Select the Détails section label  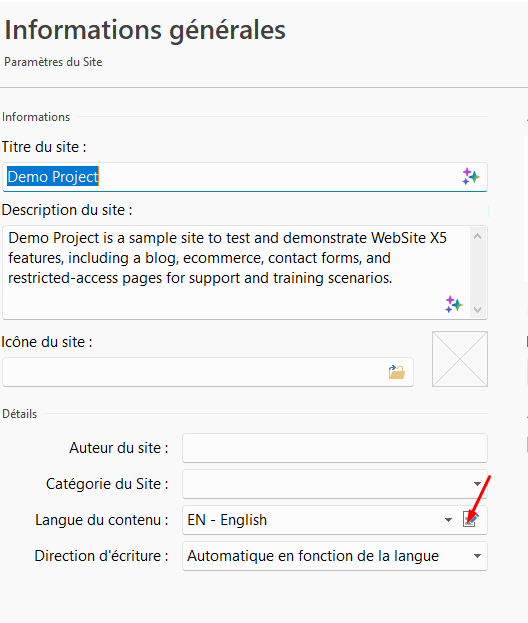click(19, 414)
